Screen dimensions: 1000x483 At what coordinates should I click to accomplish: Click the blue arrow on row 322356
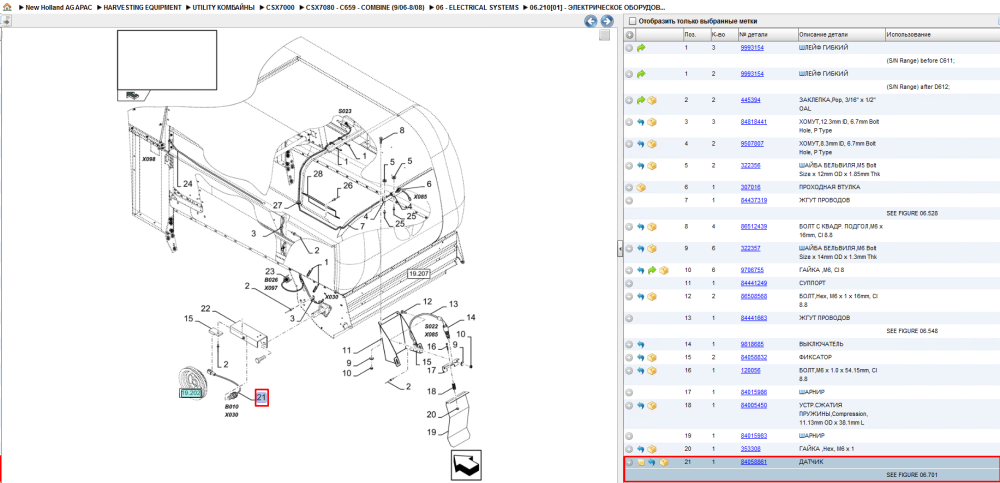[x=641, y=165]
